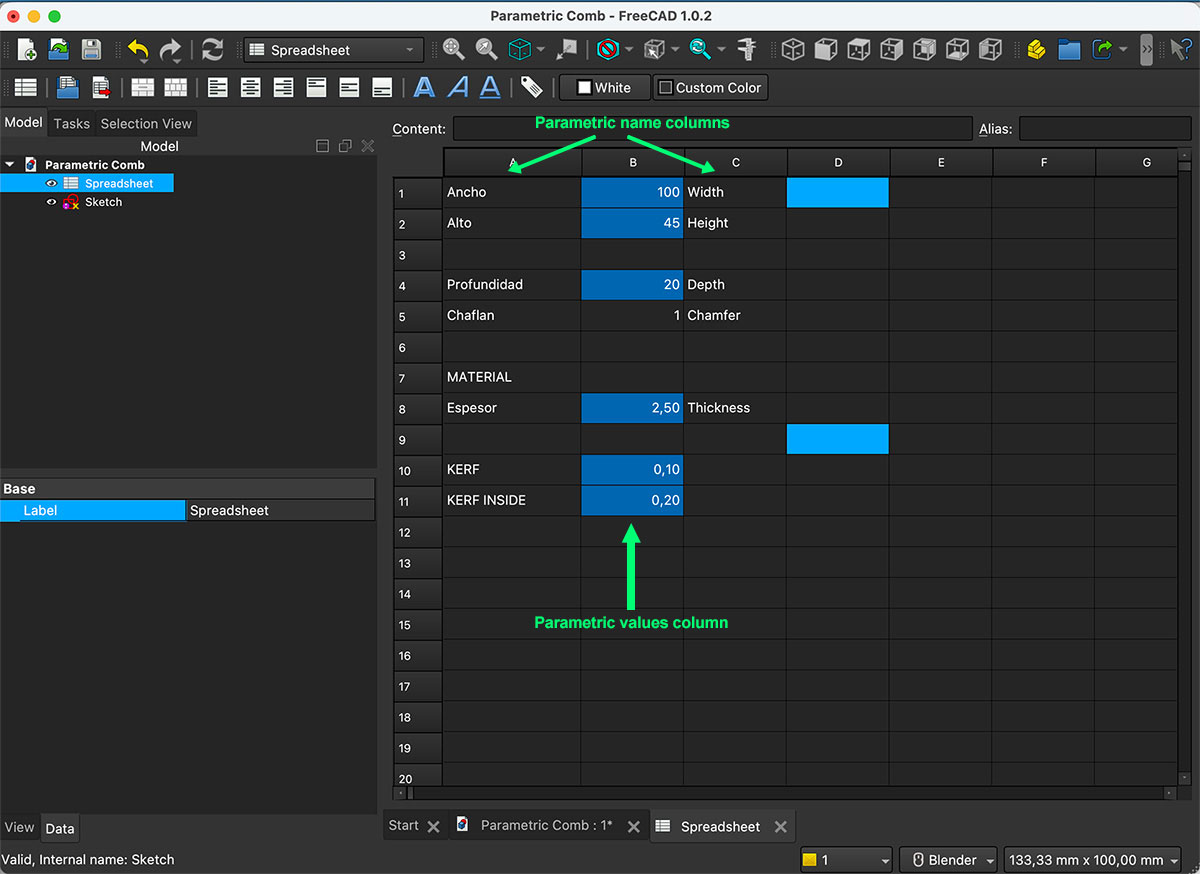1200x874 pixels.
Task: Open a file via the Open document icon
Action: (58, 49)
